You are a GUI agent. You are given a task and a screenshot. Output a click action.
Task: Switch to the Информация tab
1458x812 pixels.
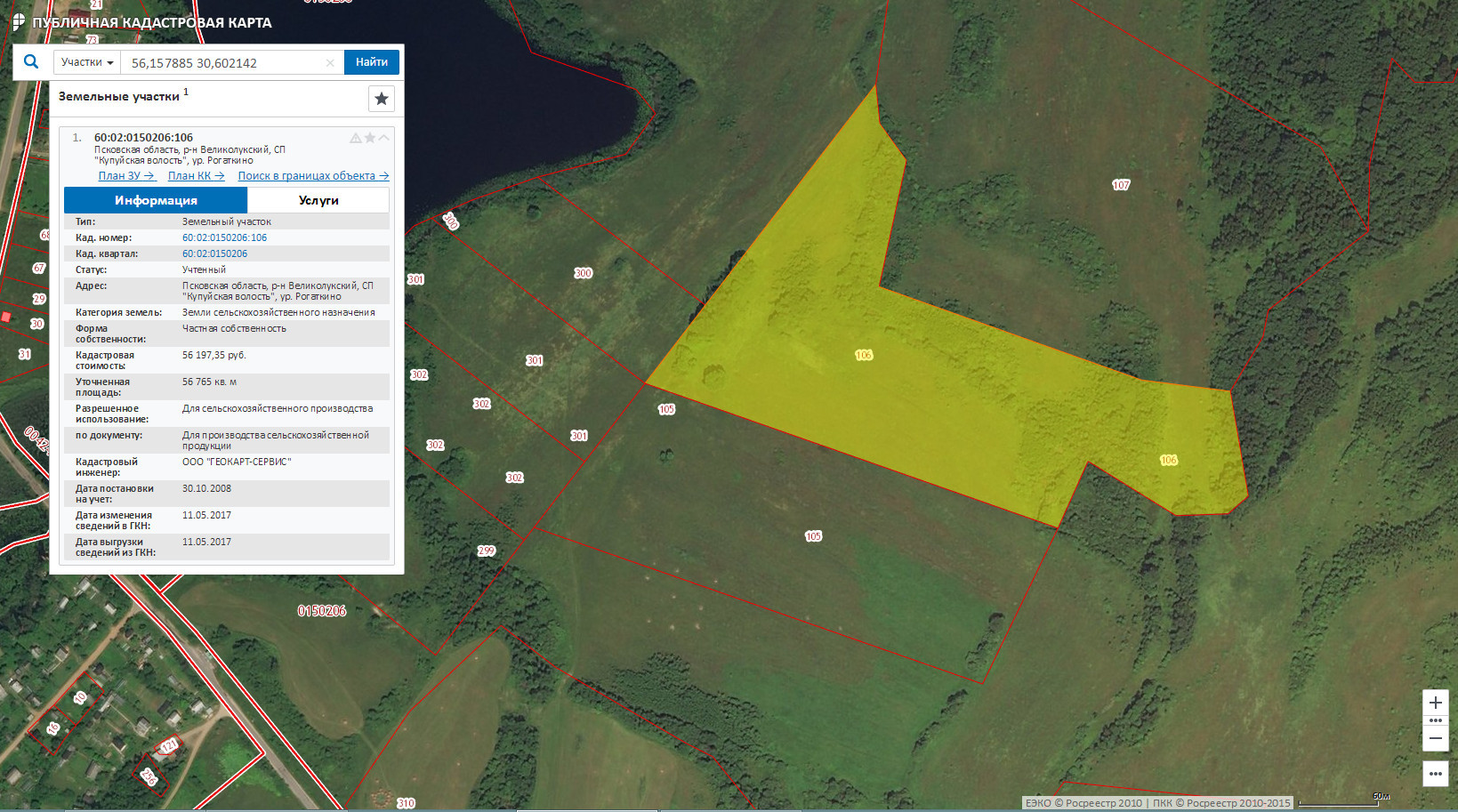click(x=156, y=200)
